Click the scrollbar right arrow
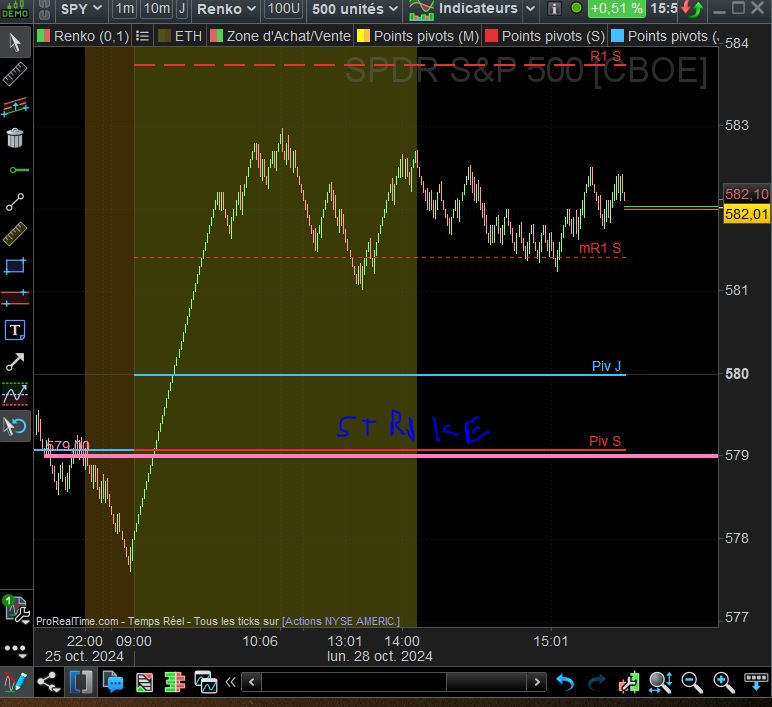This screenshot has height=707, width=772. [x=537, y=682]
